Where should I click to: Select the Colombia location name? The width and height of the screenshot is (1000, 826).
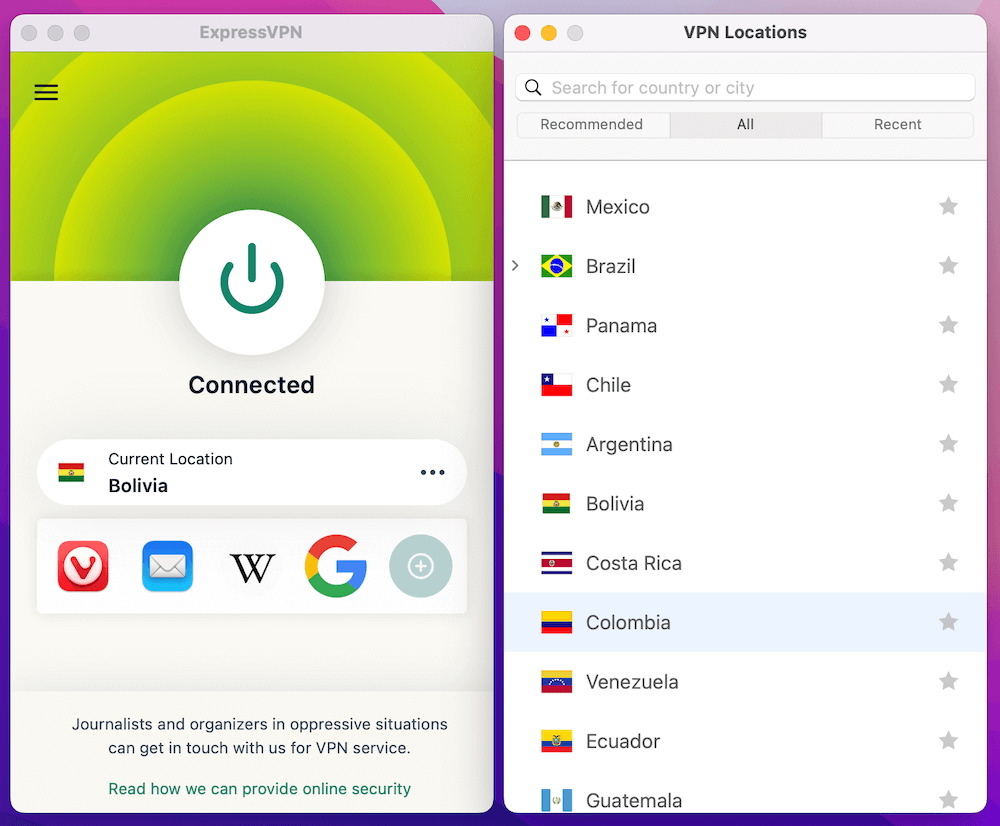pyautogui.click(x=628, y=622)
